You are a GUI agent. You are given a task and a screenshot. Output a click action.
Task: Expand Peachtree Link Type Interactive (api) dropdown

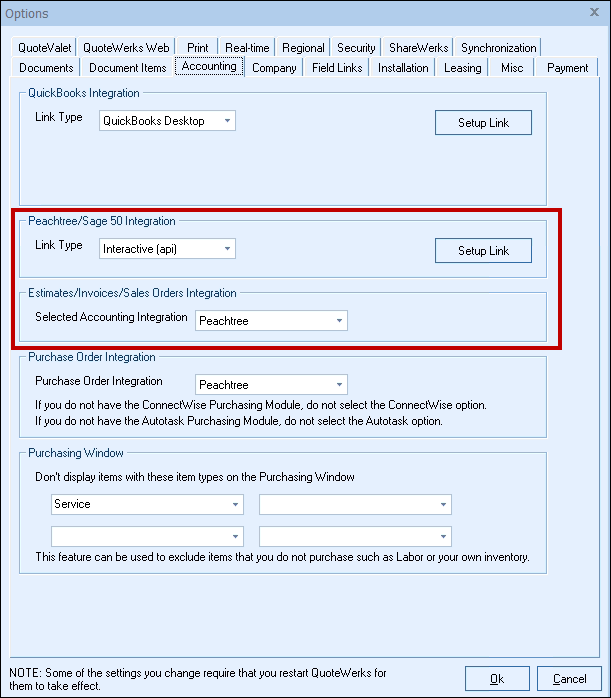[167, 249]
